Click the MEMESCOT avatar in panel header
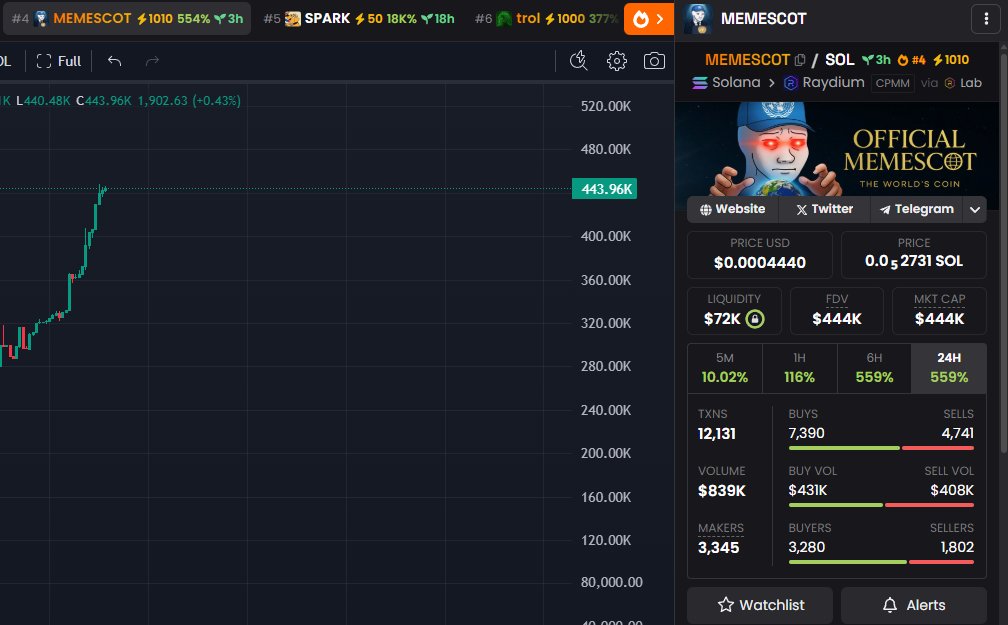This screenshot has height=625, width=1008. click(x=698, y=19)
